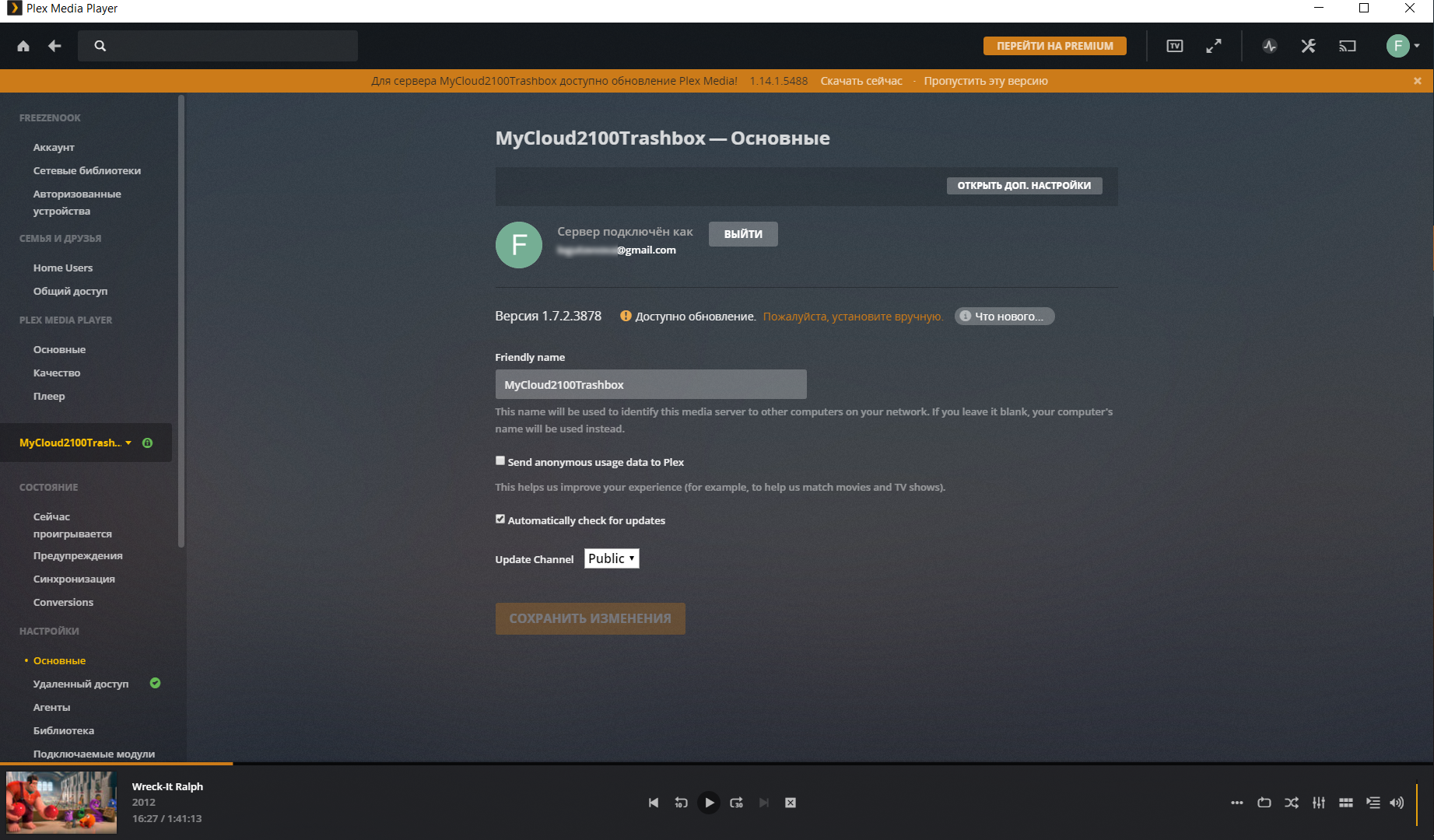Open the play queue list icon
The width and height of the screenshot is (1434, 840).
[1373, 803]
